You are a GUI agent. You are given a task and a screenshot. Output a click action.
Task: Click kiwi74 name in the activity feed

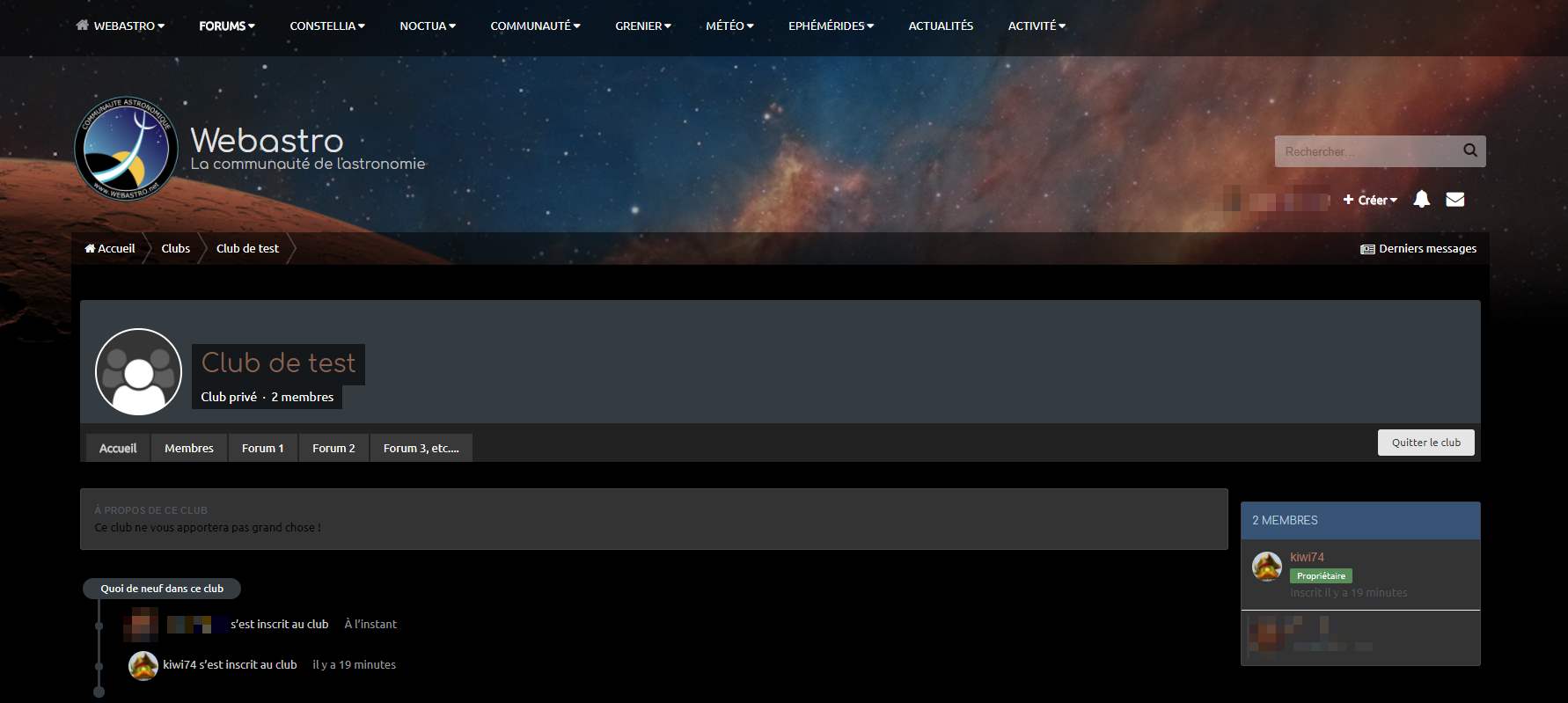click(180, 665)
